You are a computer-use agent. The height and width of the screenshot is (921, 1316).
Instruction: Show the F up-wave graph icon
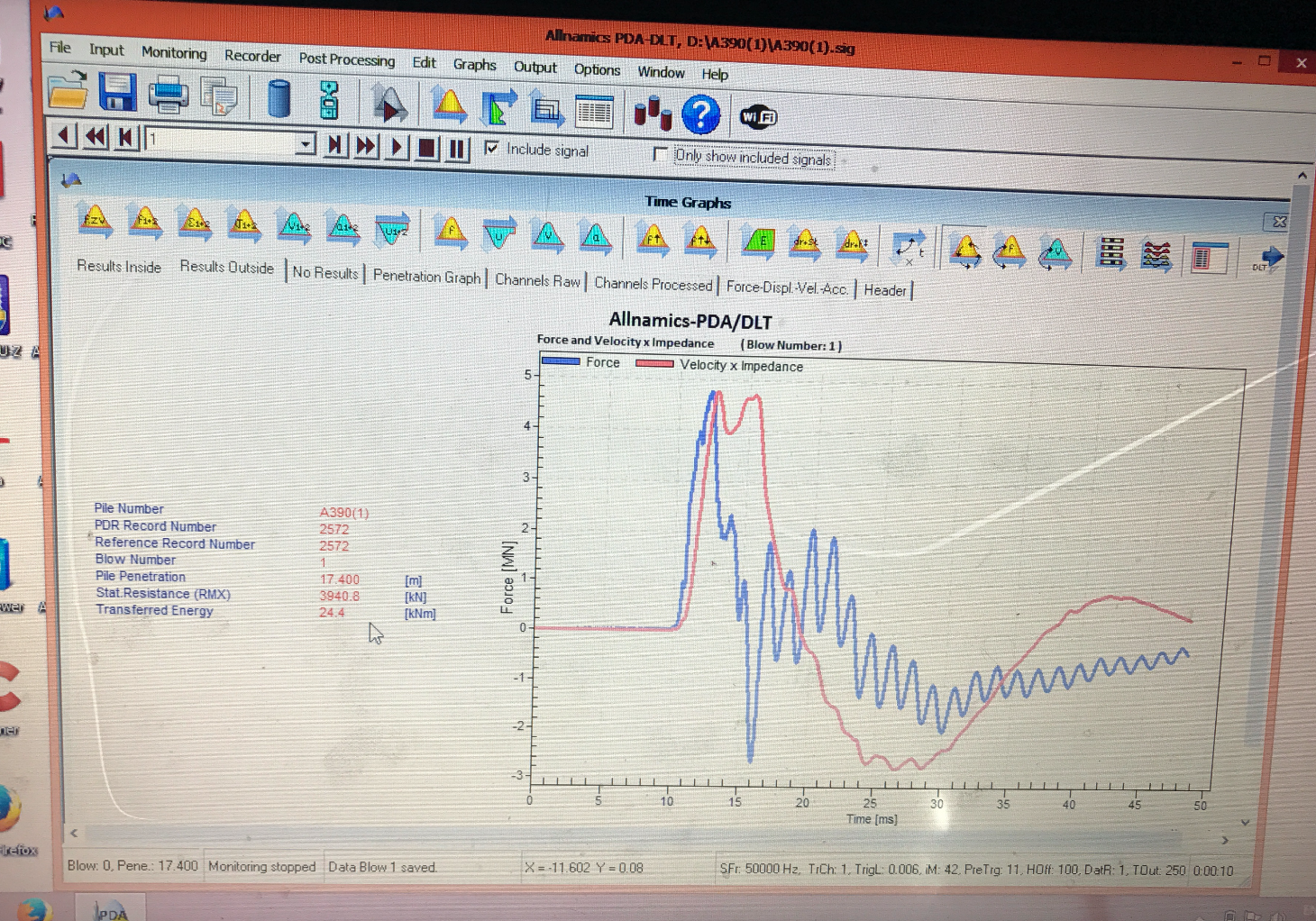tap(653, 239)
